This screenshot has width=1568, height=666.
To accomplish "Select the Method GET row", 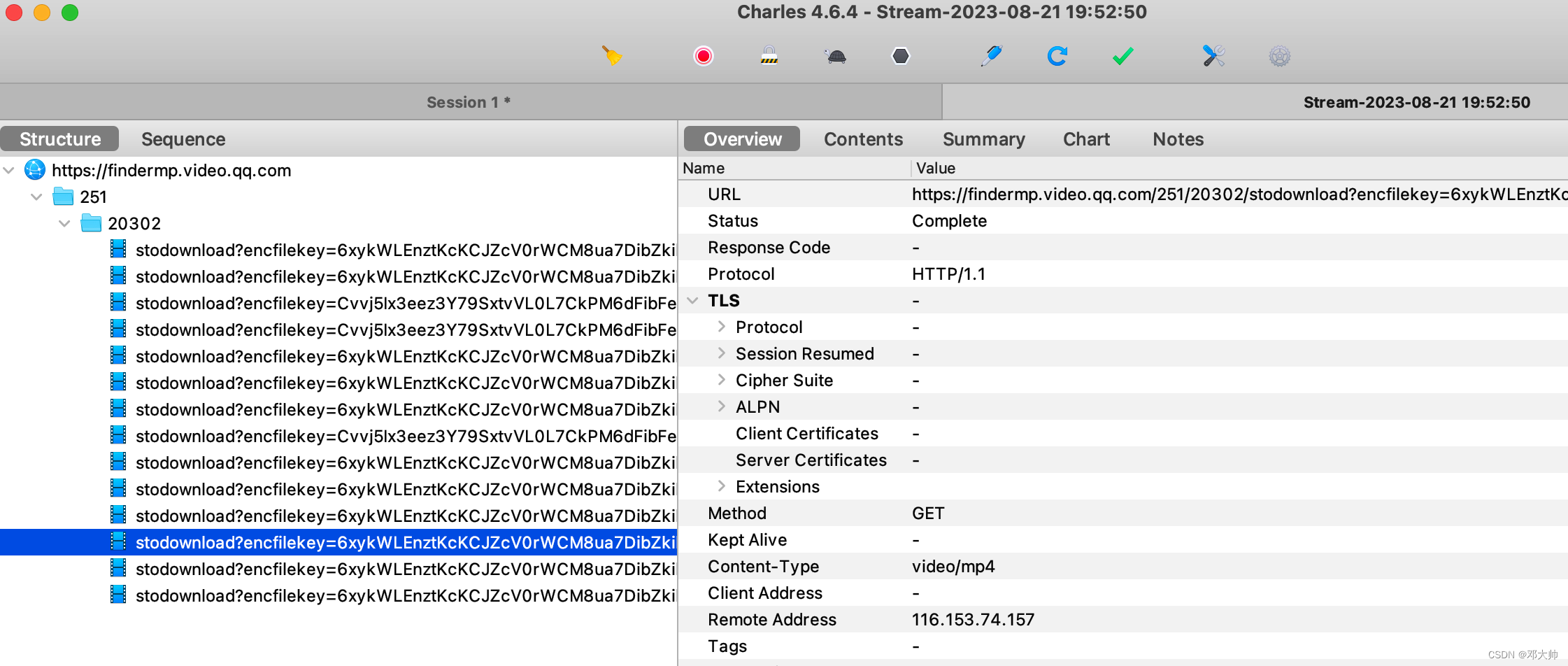I will 1123,513.
